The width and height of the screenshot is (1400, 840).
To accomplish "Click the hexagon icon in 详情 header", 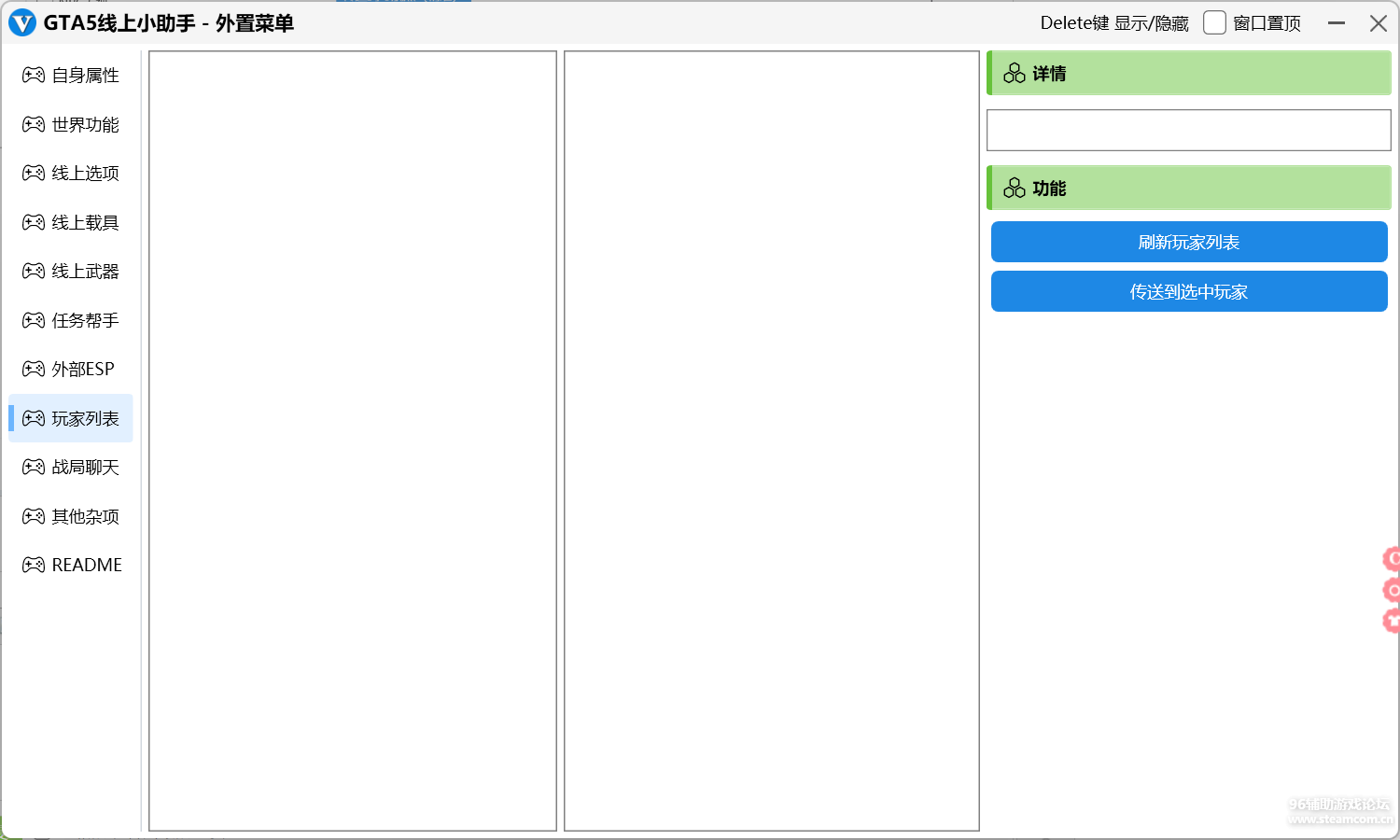I will [x=1015, y=74].
